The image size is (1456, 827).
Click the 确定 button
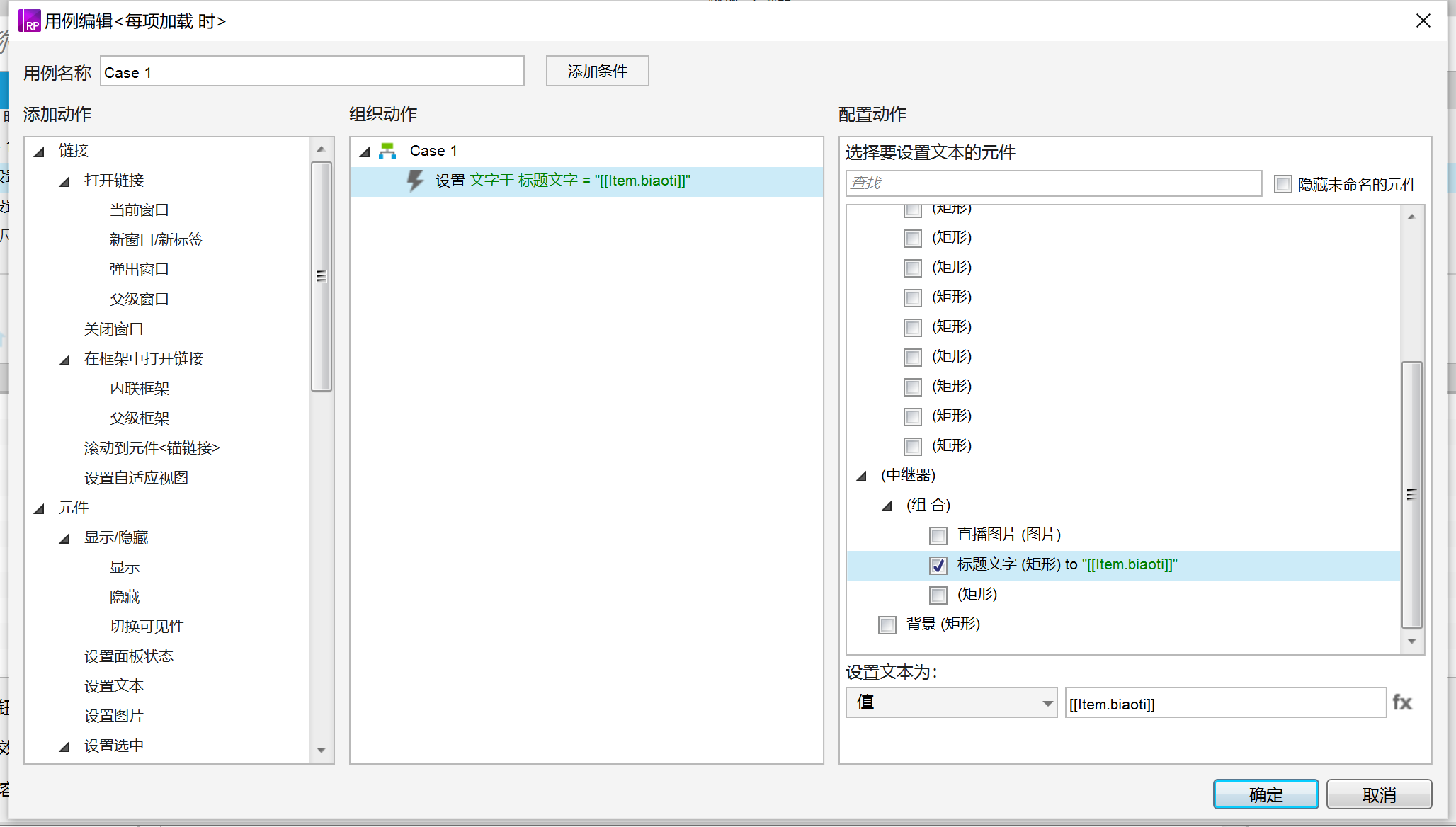pyautogui.click(x=1266, y=794)
